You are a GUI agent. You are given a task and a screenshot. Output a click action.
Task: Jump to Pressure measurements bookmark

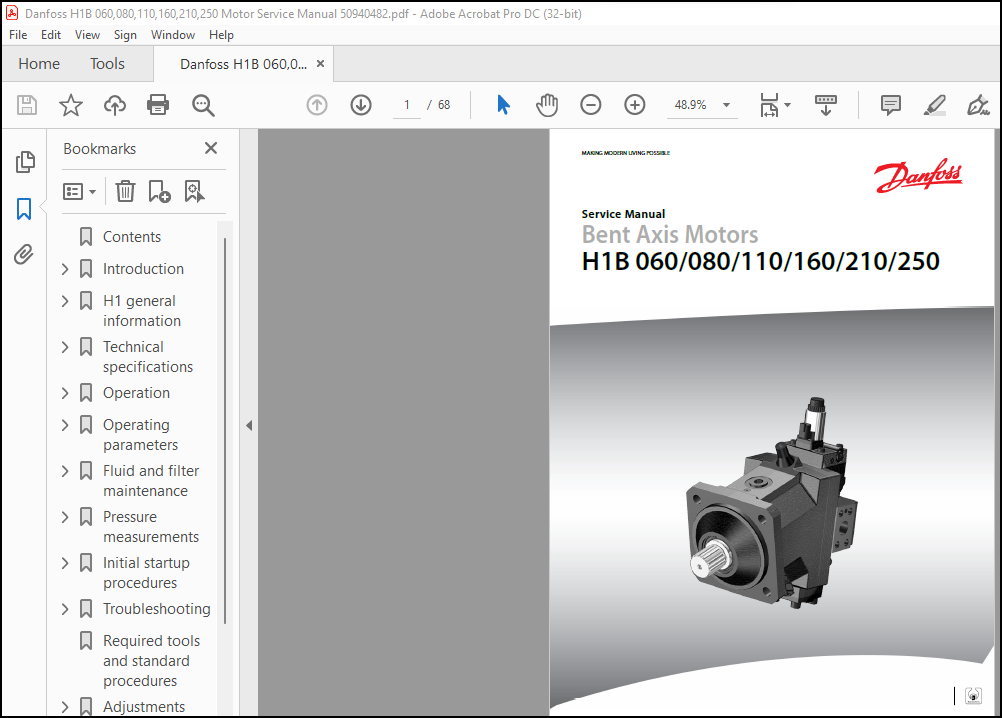click(151, 527)
